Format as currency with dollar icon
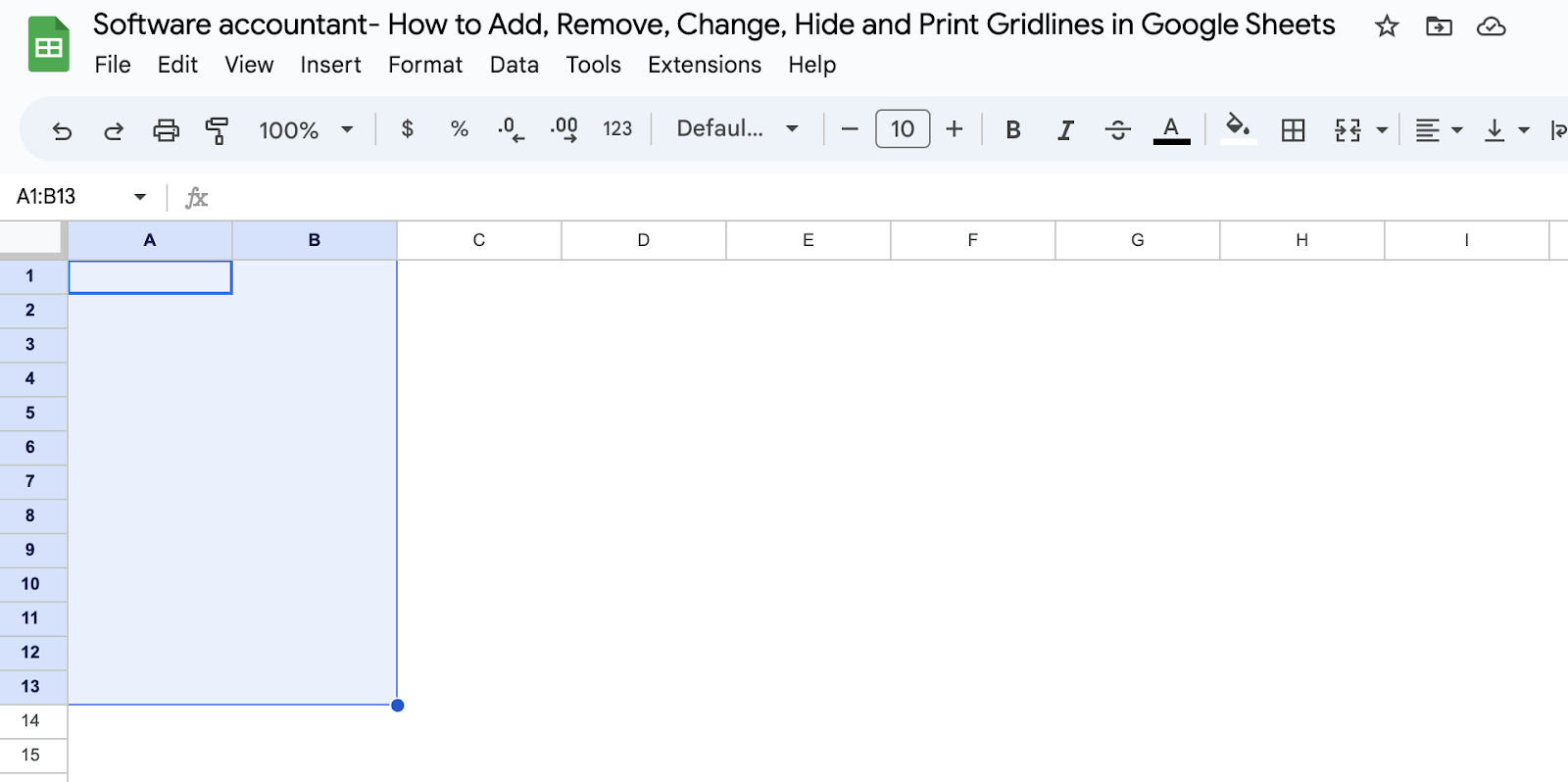 (x=408, y=128)
